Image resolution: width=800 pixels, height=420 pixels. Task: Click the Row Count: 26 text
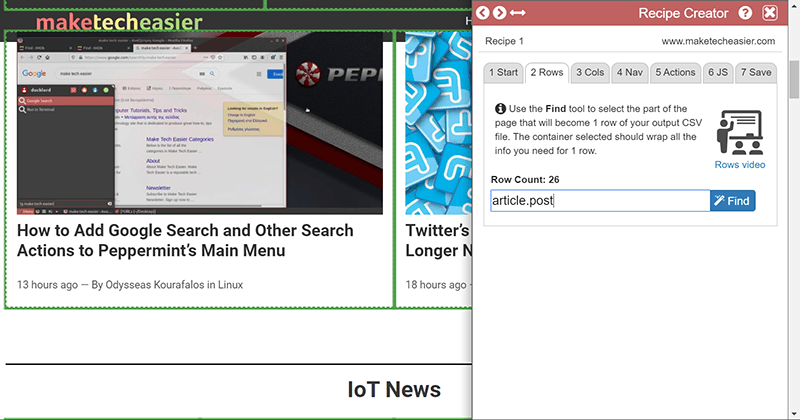pos(525,180)
